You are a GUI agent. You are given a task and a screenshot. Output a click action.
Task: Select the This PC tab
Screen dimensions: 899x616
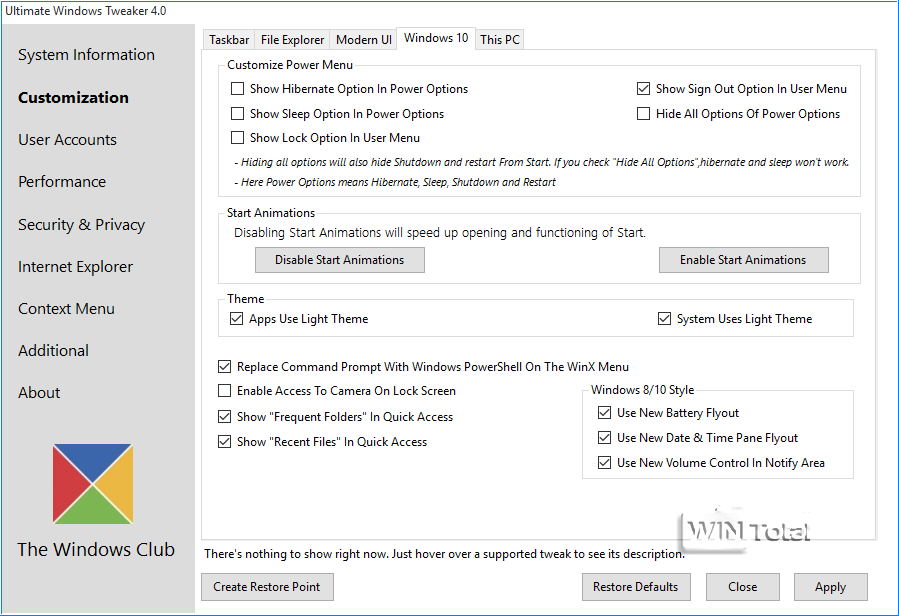499,40
